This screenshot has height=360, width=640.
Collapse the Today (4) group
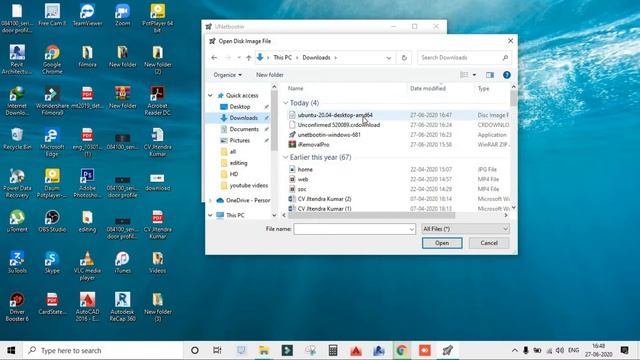coord(286,103)
